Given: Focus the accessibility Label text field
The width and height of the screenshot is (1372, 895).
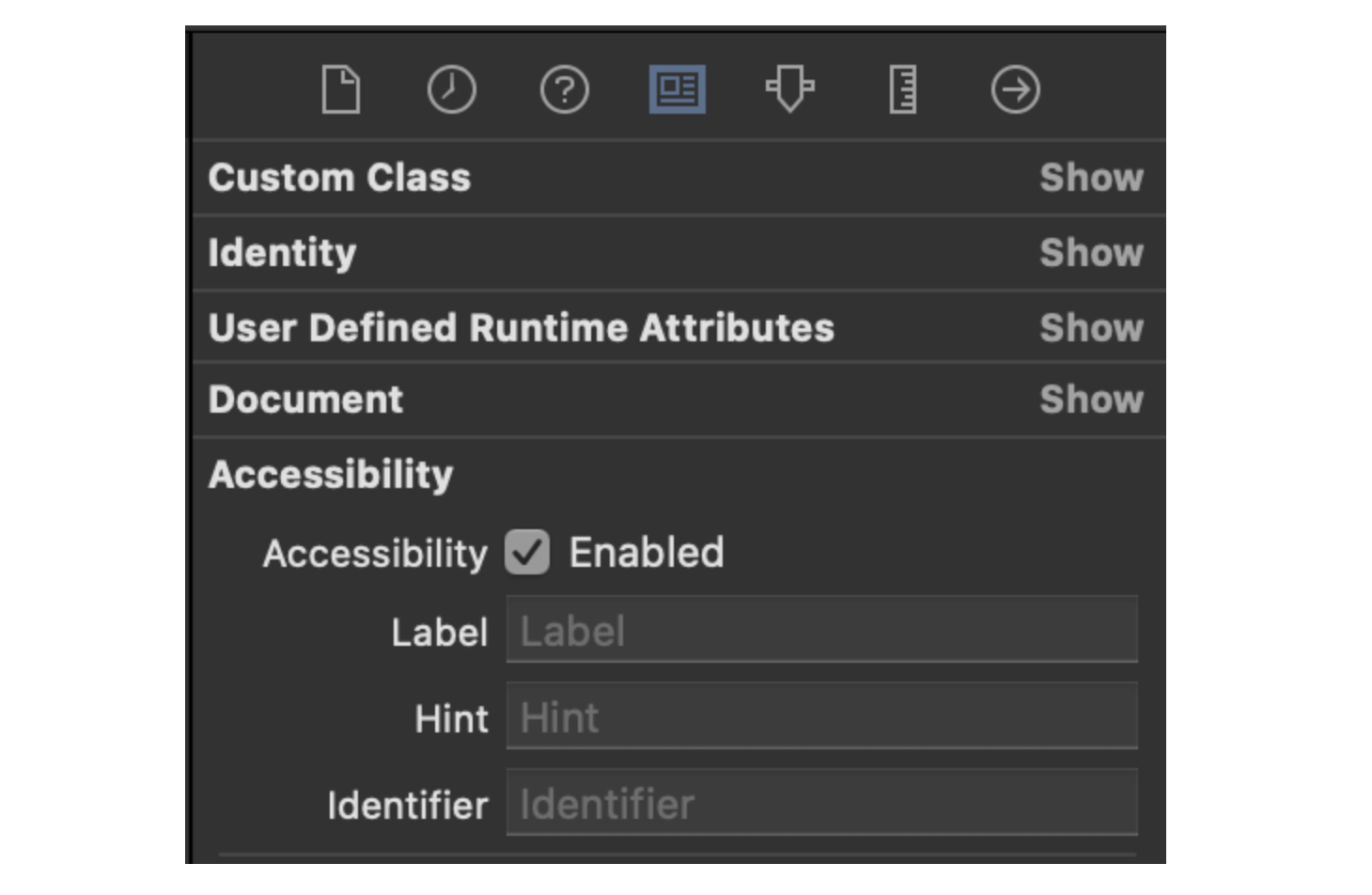Looking at the screenshot, I should [x=821, y=630].
